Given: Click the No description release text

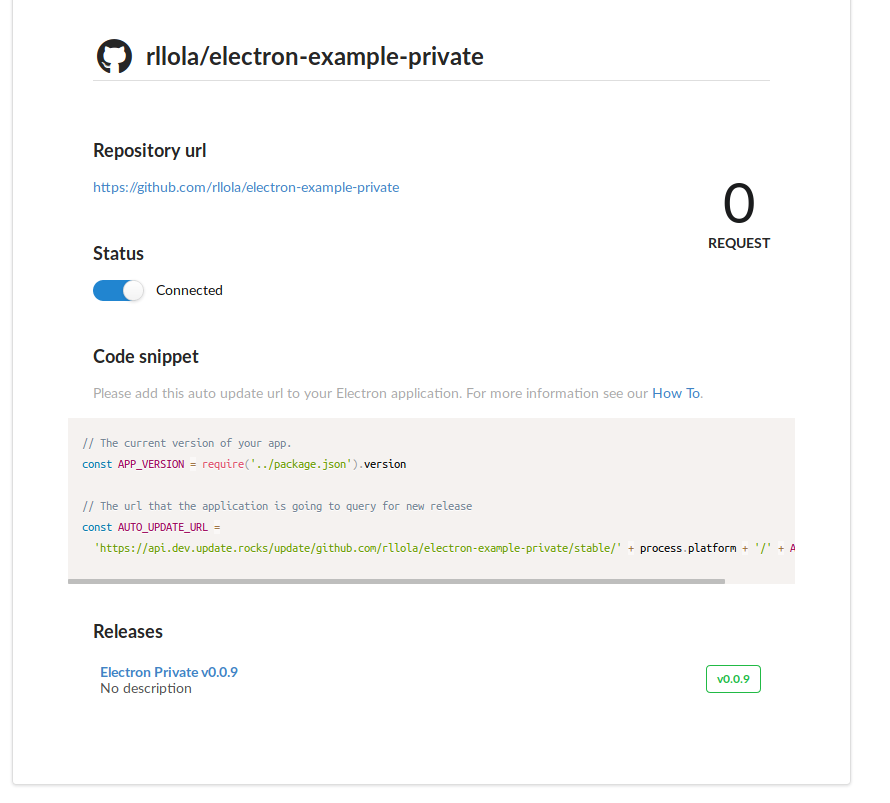Looking at the screenshot, I should pos(146,688).
